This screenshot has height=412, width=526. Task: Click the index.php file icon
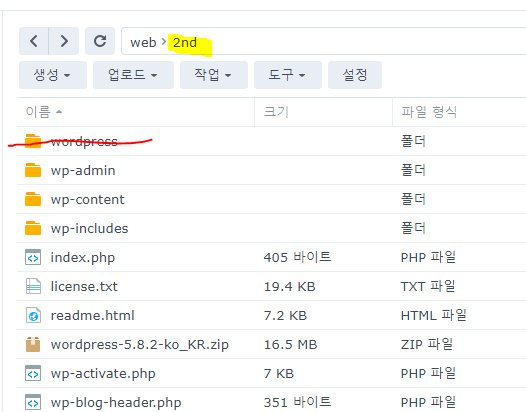33,257
